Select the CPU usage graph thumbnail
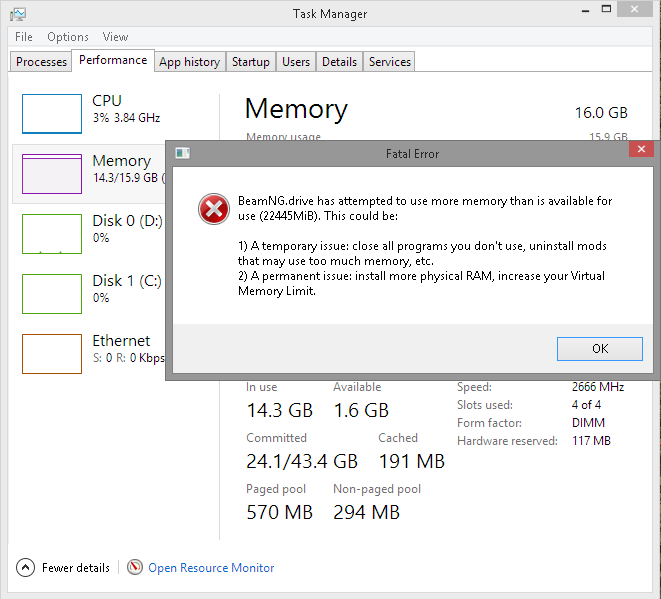Image resolution: width=661 pixels, height=599 pixels. [x=52, y=114]
